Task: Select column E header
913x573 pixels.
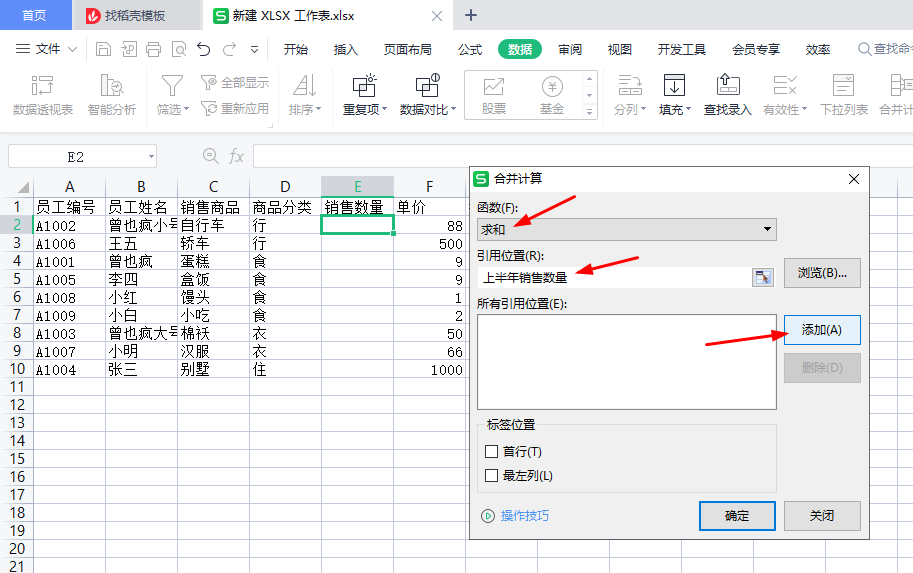Action: [x=358, y=186]
